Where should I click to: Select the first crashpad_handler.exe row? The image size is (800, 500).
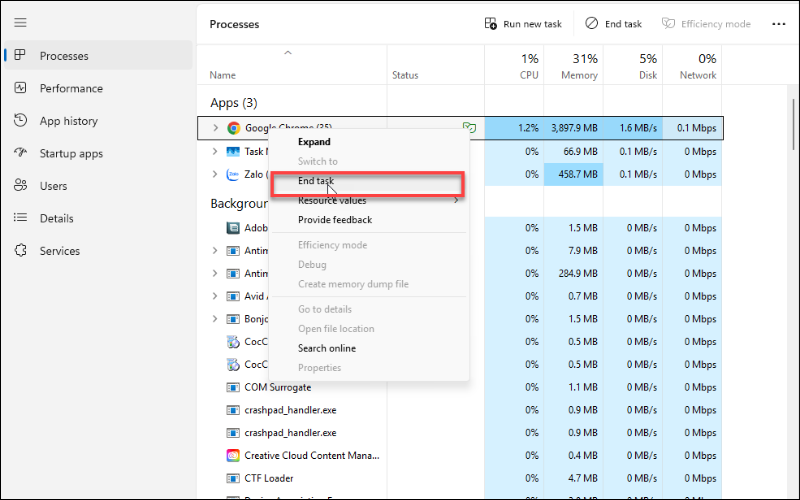coord(460,410)
